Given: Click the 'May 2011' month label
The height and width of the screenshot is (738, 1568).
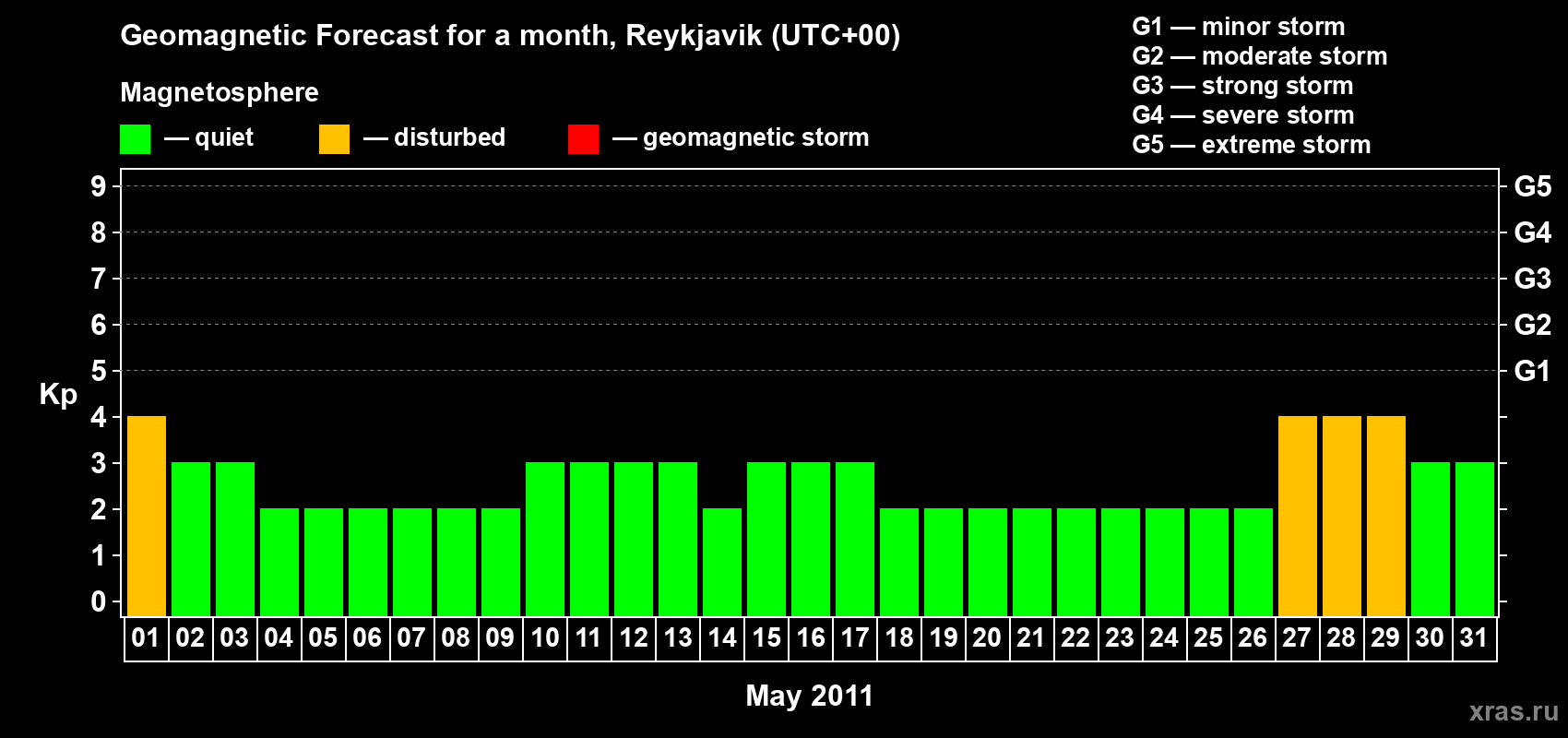Looking at the screenshot, I should point(810,696).
